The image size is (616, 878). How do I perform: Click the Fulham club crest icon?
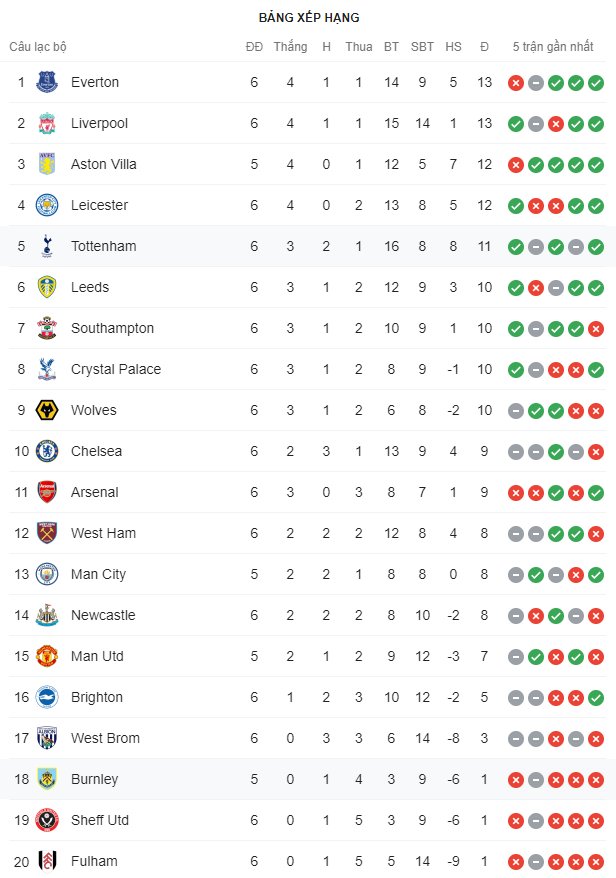47,861
